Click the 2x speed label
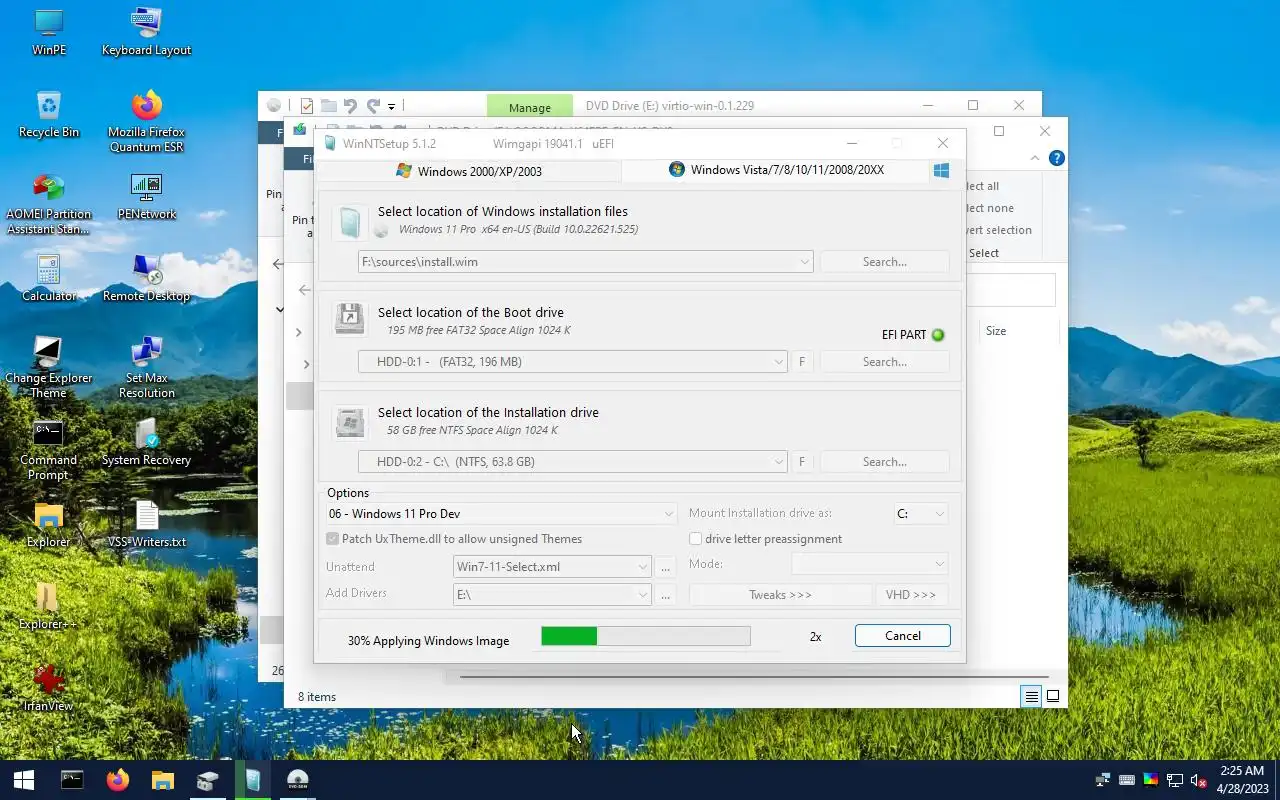This screenshot has height=800, width=1280. pyautogui.click(x=815, y=637)
